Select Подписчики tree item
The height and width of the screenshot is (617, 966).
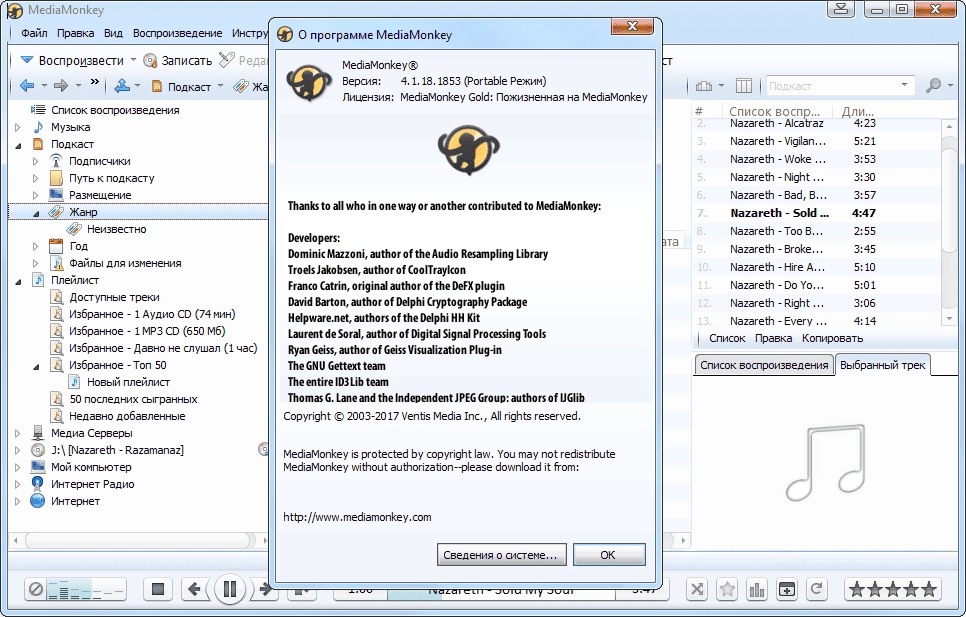100,161
